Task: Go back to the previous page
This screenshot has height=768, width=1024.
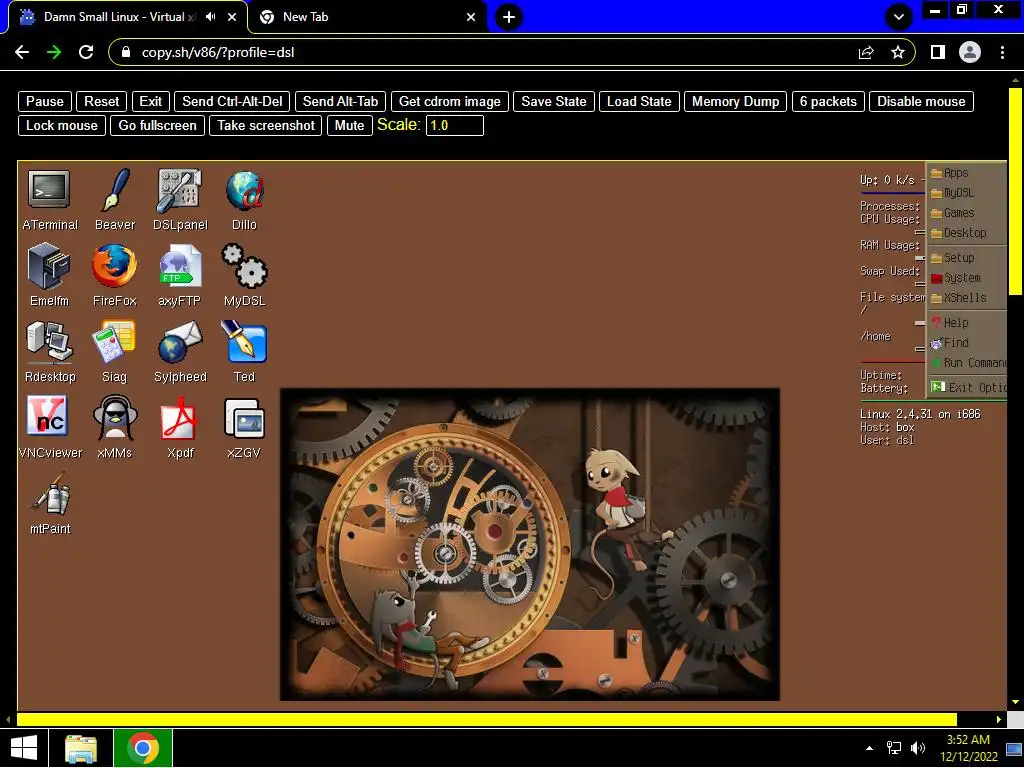Action: [22, 52]
